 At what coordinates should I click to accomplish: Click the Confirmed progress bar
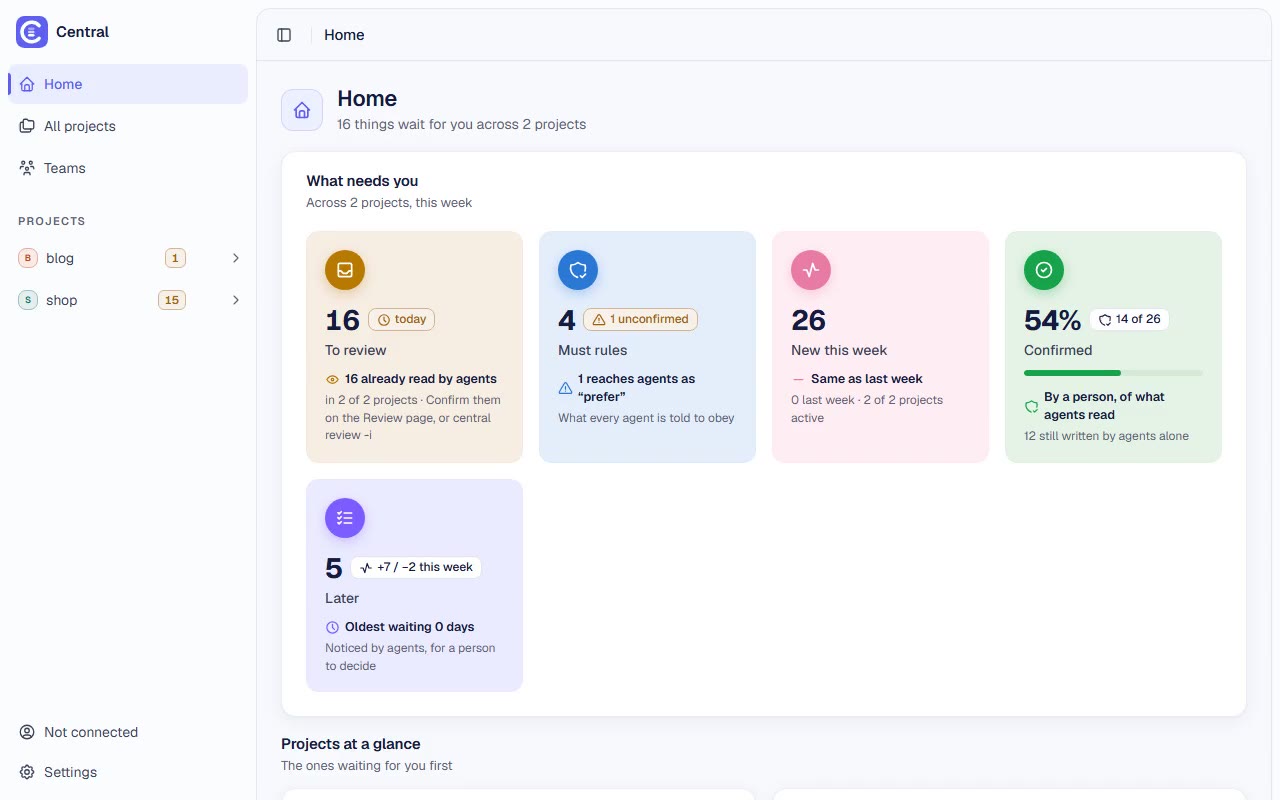coord(1113,373)
